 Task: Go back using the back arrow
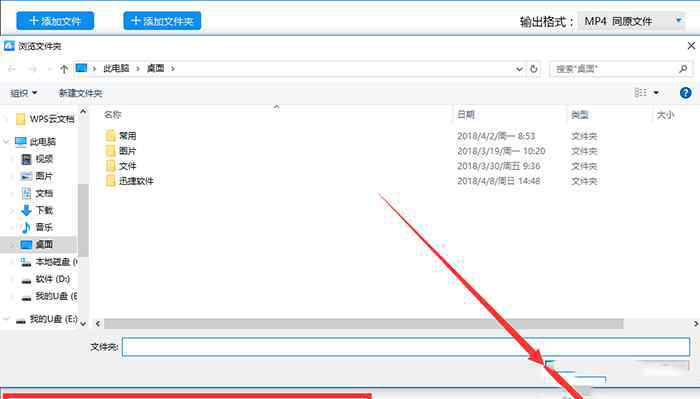[x=12, y=69]
